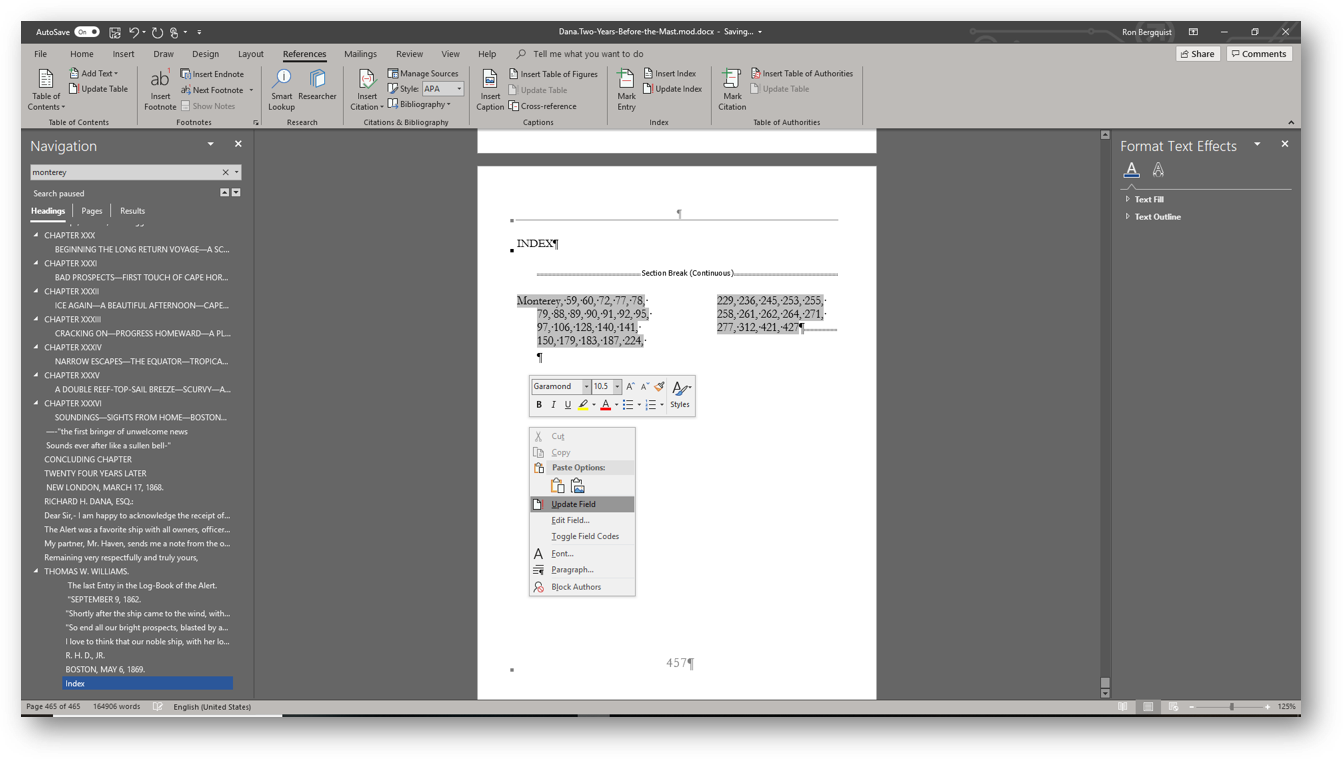
Task: Toggle italic in the mini toolbar
Action: click(553, 405)
